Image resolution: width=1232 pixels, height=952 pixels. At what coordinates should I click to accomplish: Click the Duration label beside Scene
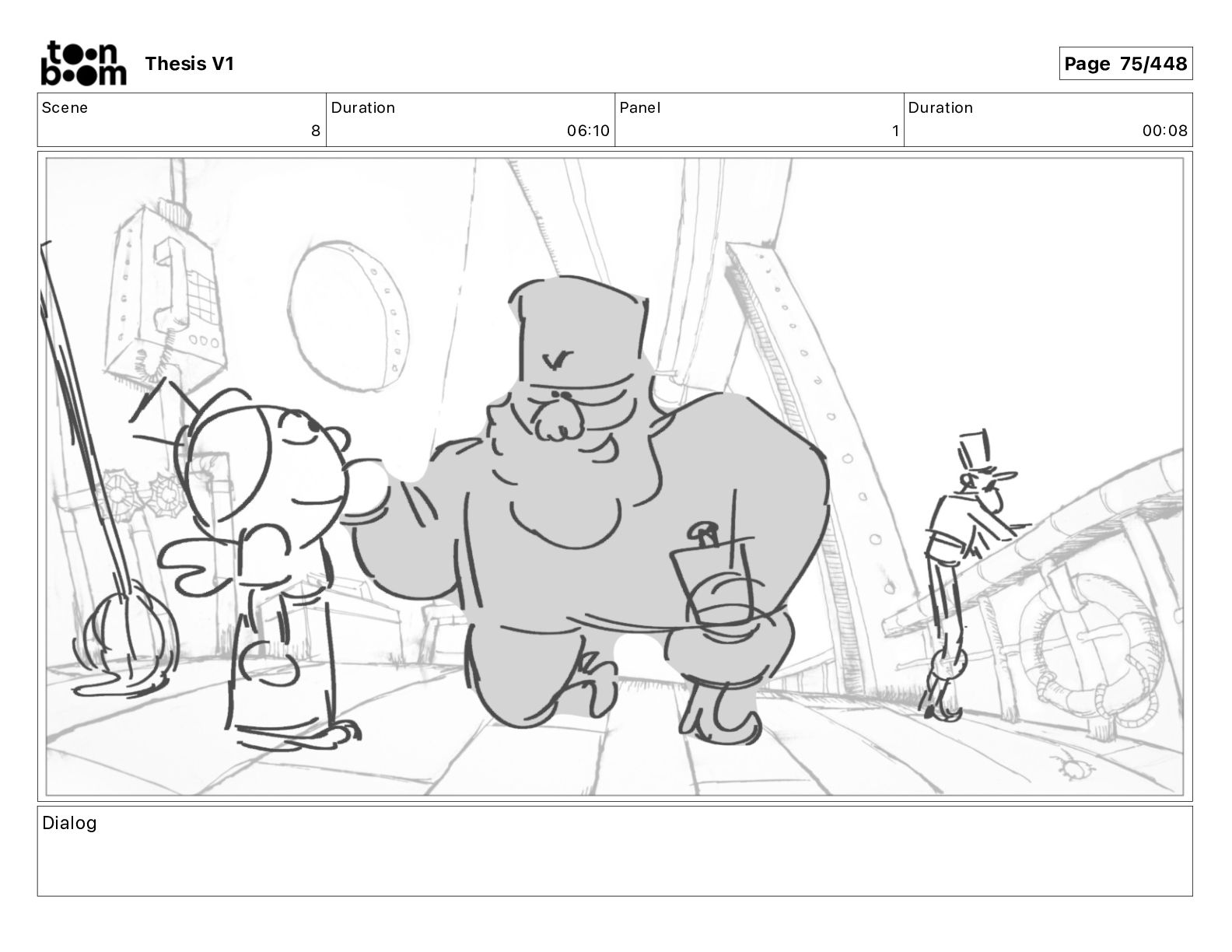click(363, 108)
